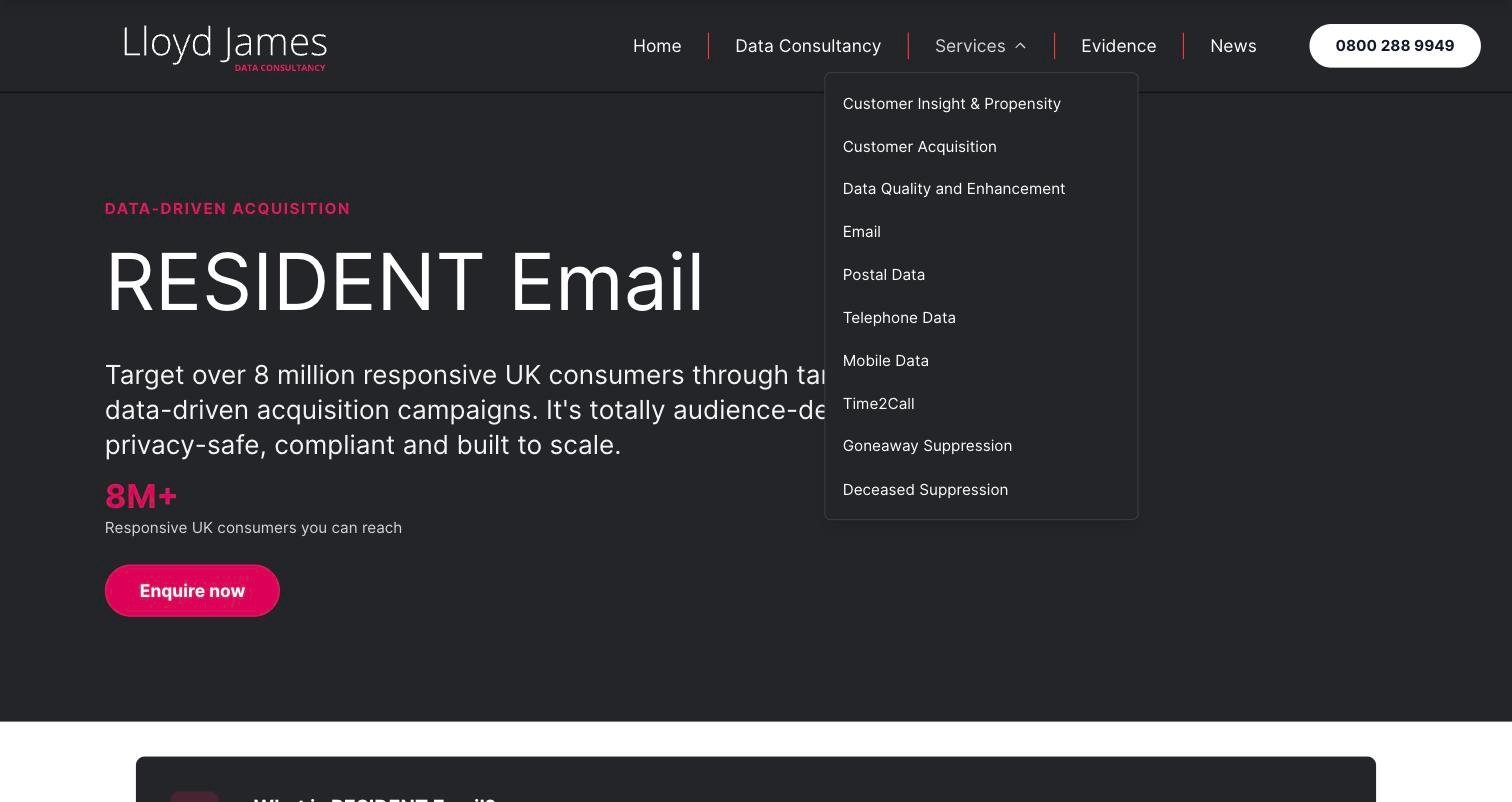Click the Enquire now button
Image resolution: width=1512 pixels, height=802 pixels.
192,591
